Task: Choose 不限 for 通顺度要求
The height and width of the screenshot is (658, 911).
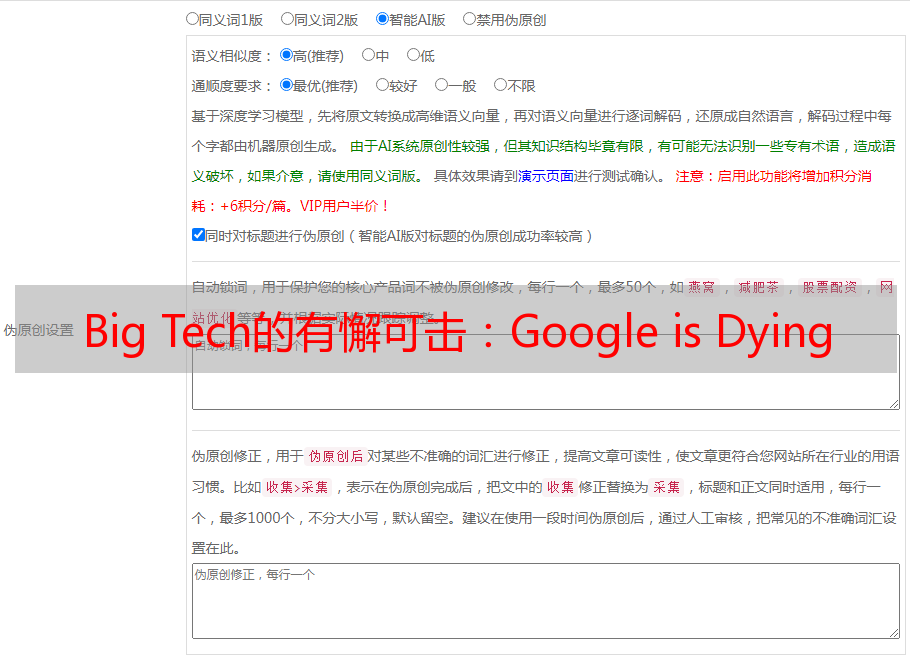Action: 500,85
